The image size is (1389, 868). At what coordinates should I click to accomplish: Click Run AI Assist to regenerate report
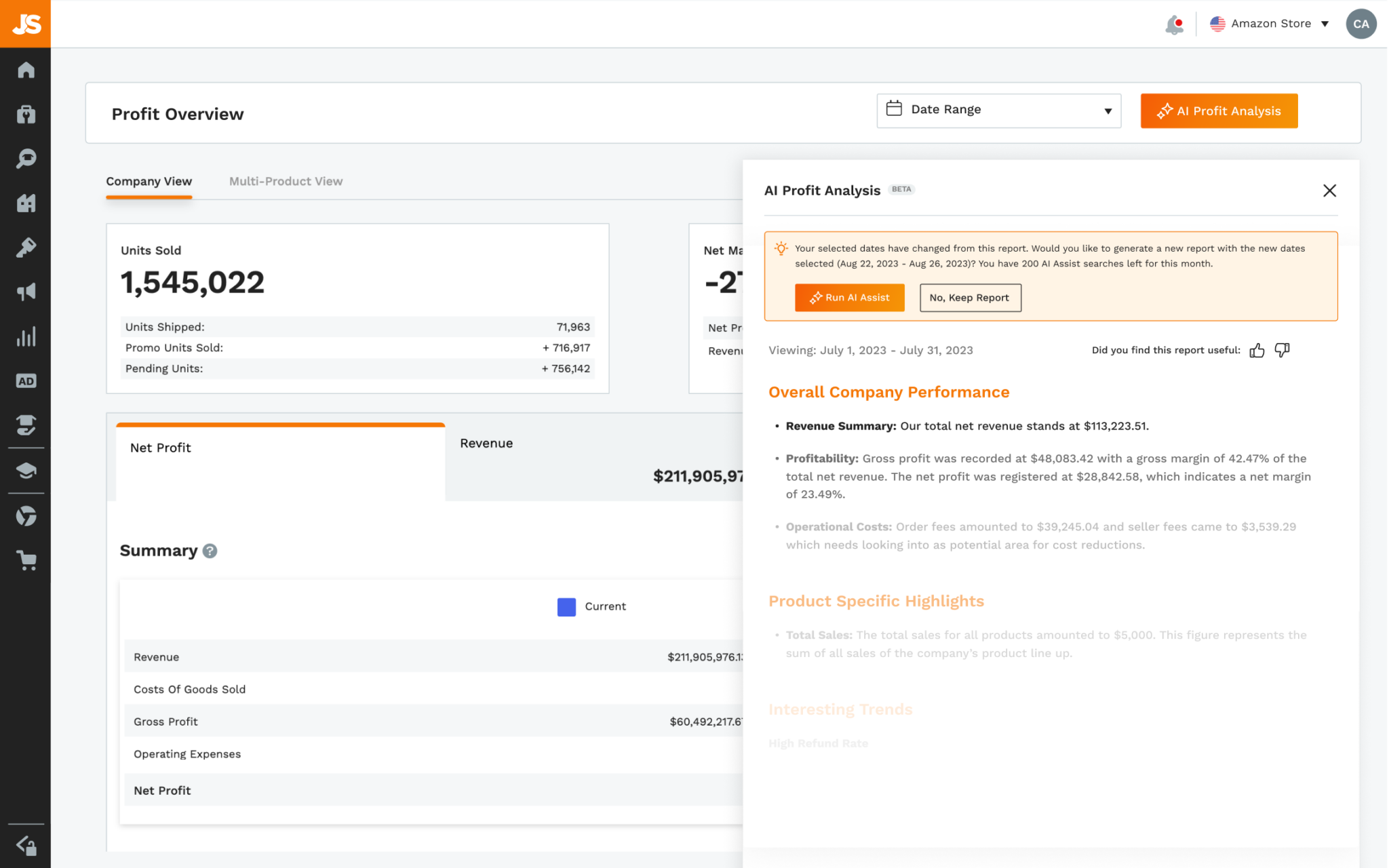click(850, 297)
